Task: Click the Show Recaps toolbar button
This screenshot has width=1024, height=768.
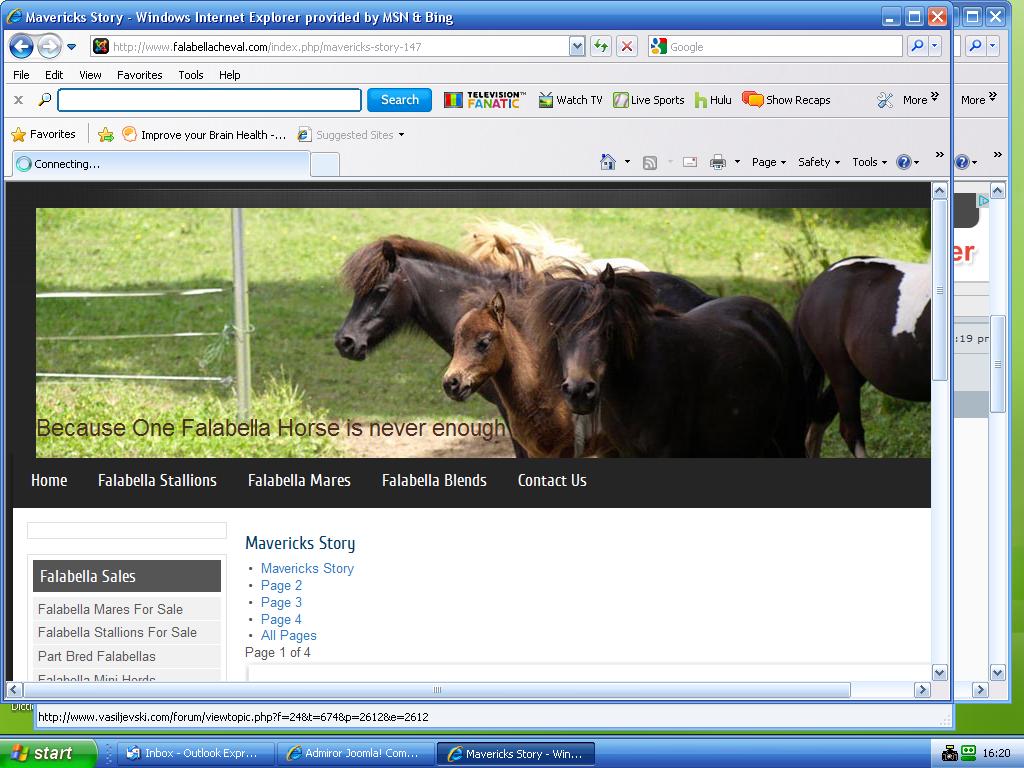Action: tap(787, 100)
